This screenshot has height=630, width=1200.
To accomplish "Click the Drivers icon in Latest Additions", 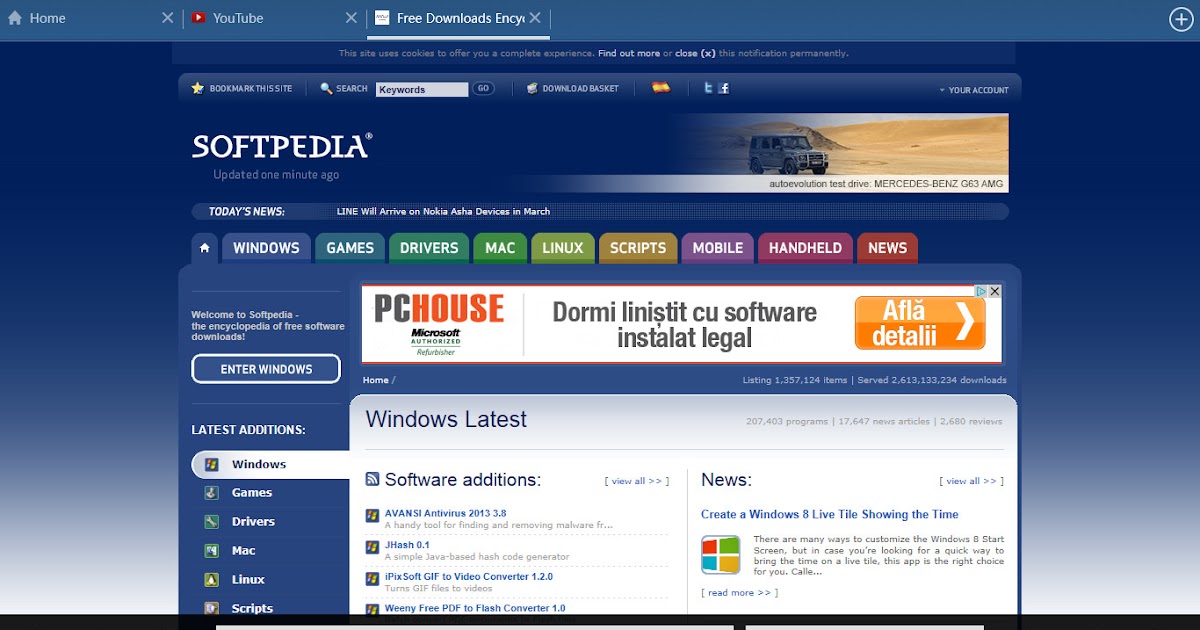I will [x=212, y=522].
